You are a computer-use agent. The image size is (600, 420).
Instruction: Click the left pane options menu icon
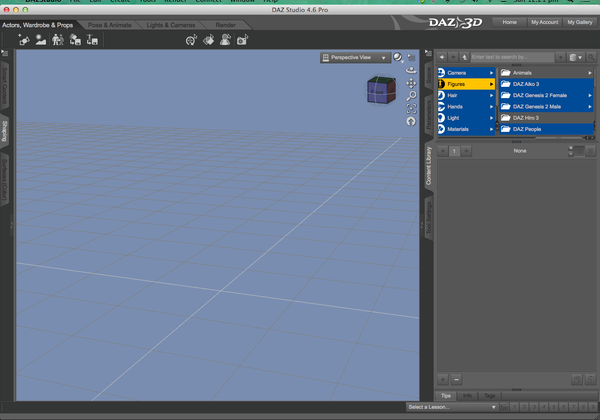pyautogui.click(x=4, y=53)
